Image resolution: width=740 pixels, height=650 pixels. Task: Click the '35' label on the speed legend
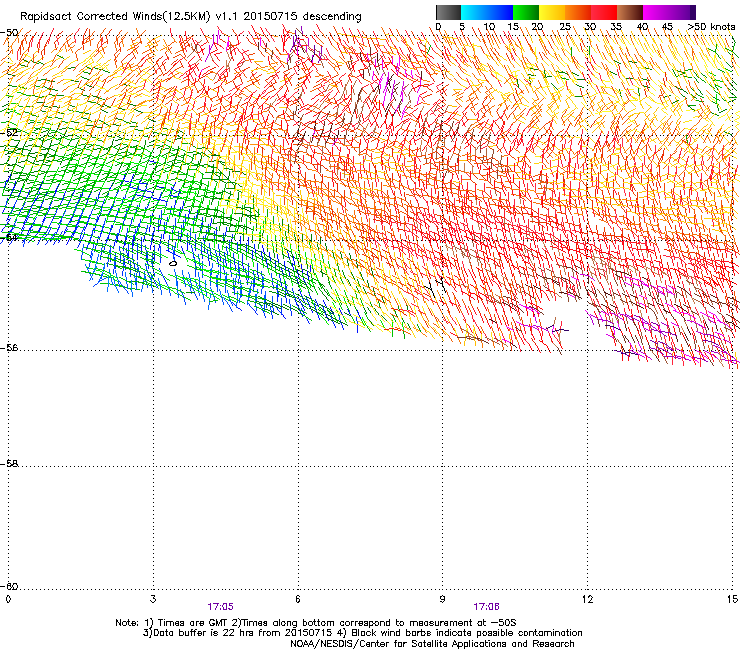616,27
